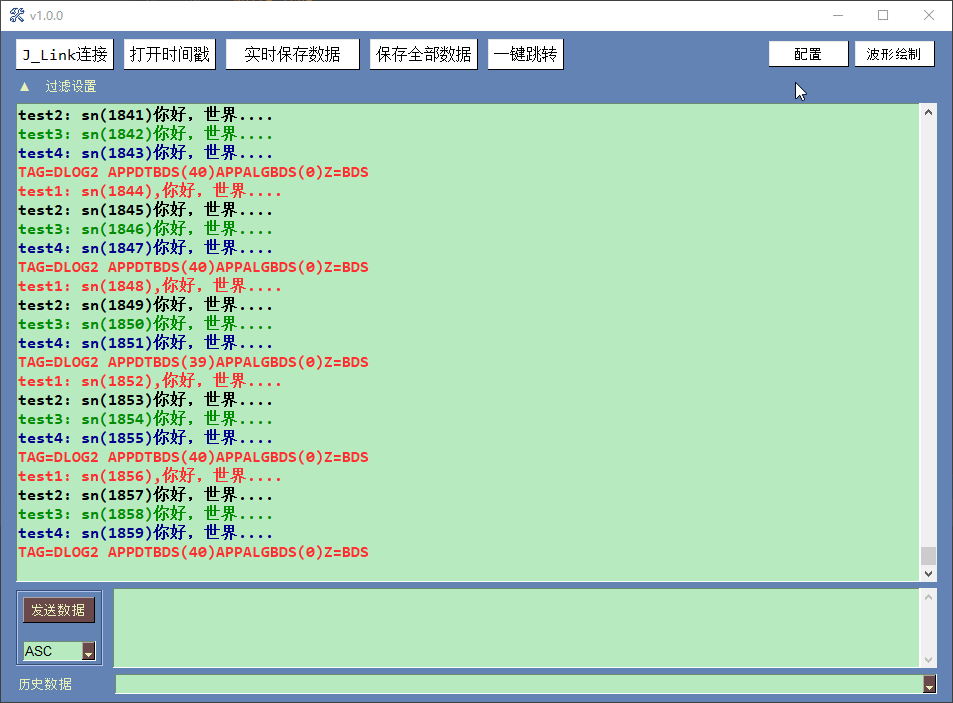Image resolution: width=953 pixels, height=703 pixels.
Task: Click the v1.0.0 title text
Action: click(x=46, y=16)
